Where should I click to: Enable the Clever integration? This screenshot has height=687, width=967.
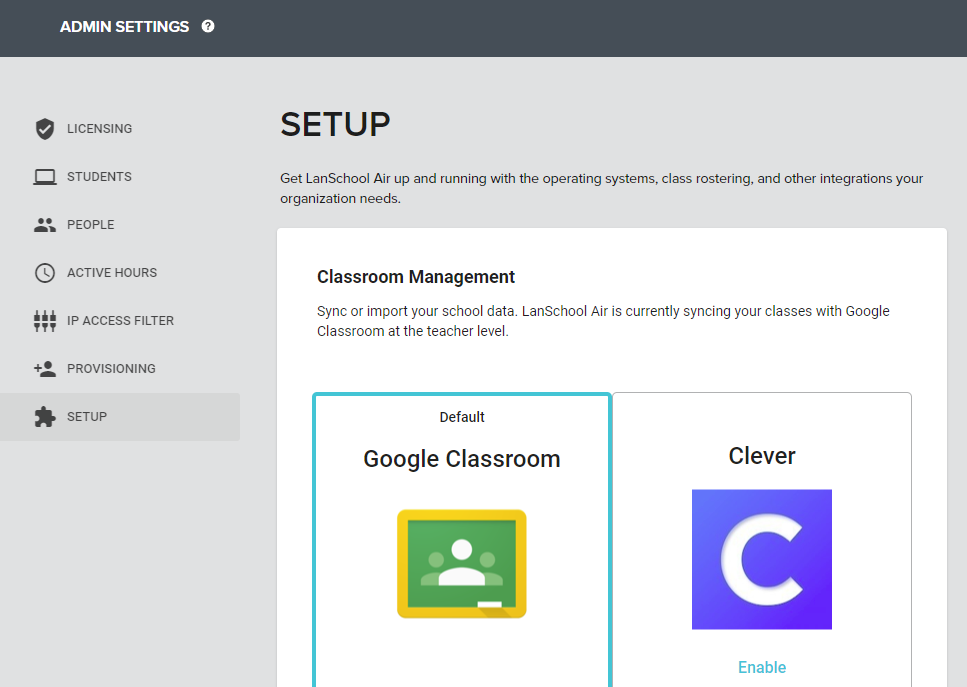[762, 667]
